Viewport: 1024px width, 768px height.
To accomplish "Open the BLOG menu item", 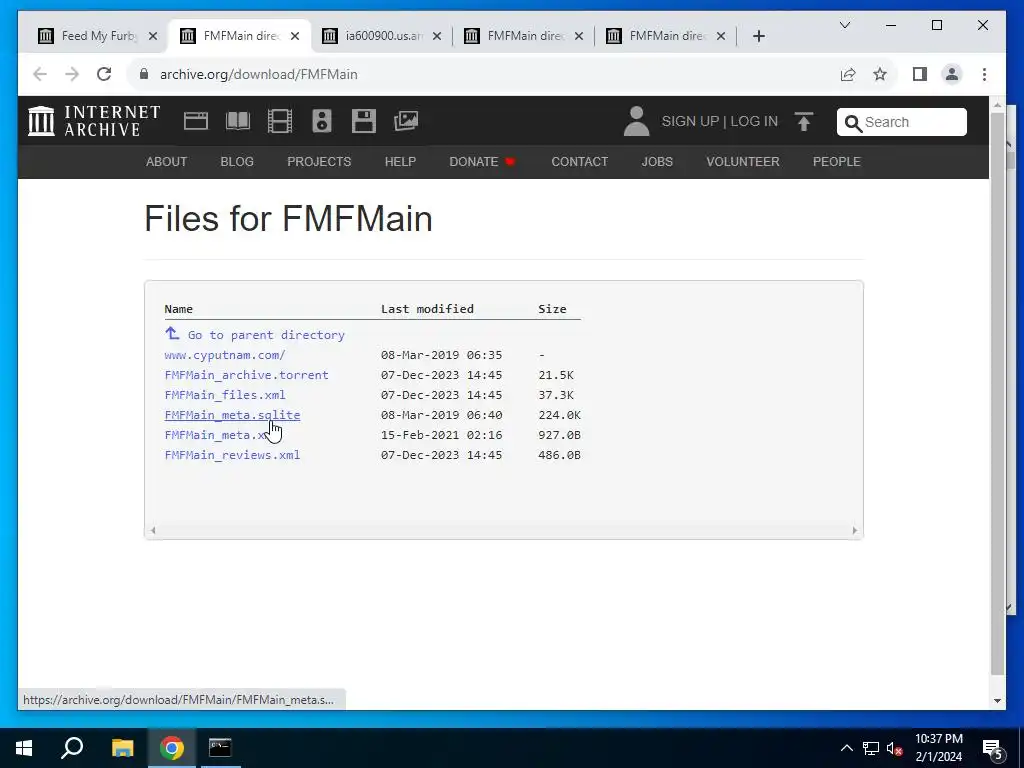I will 237,162.
